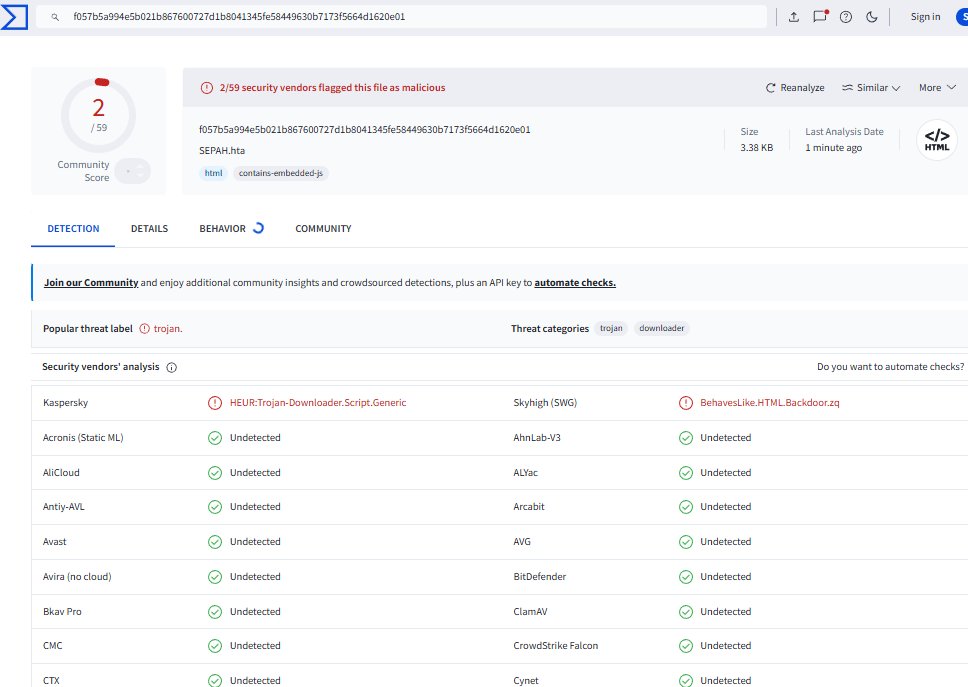Expand the Similar dropdown
The height and width of the screenshot is (687, 968).
click(x=871, y=88)
